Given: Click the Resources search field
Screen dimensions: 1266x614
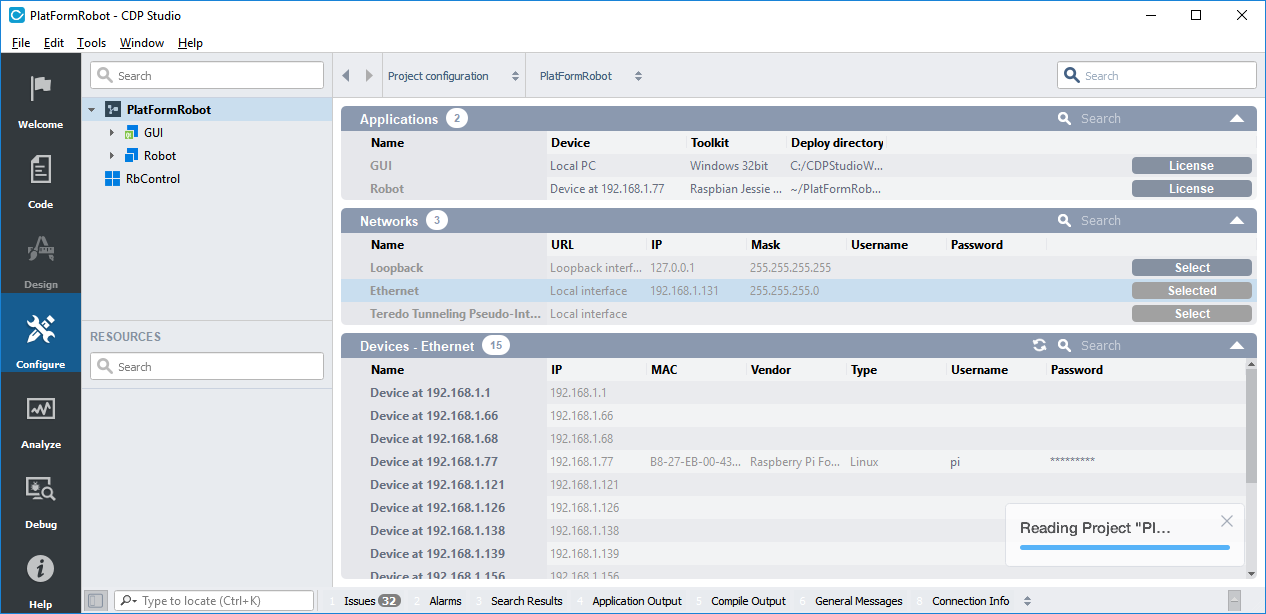Looking at the screenshot, I should click(207, 367).
